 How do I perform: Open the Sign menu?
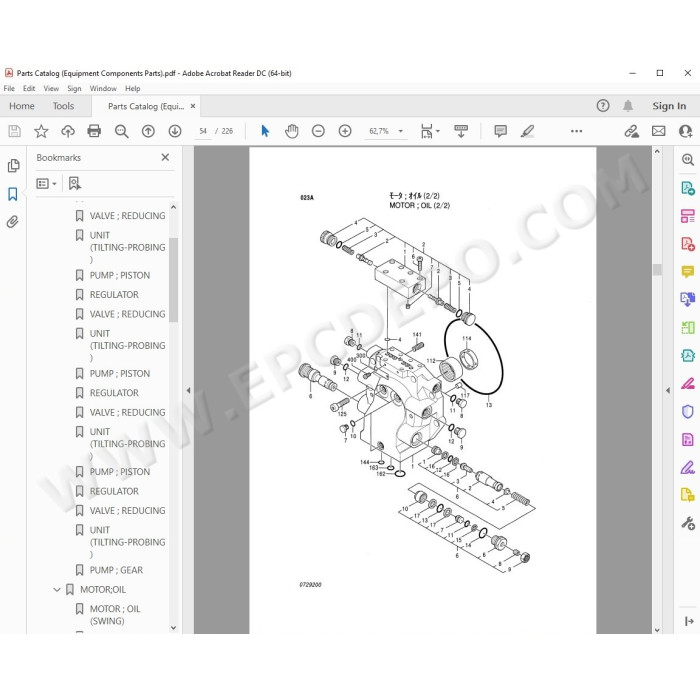tap(74, 88)
